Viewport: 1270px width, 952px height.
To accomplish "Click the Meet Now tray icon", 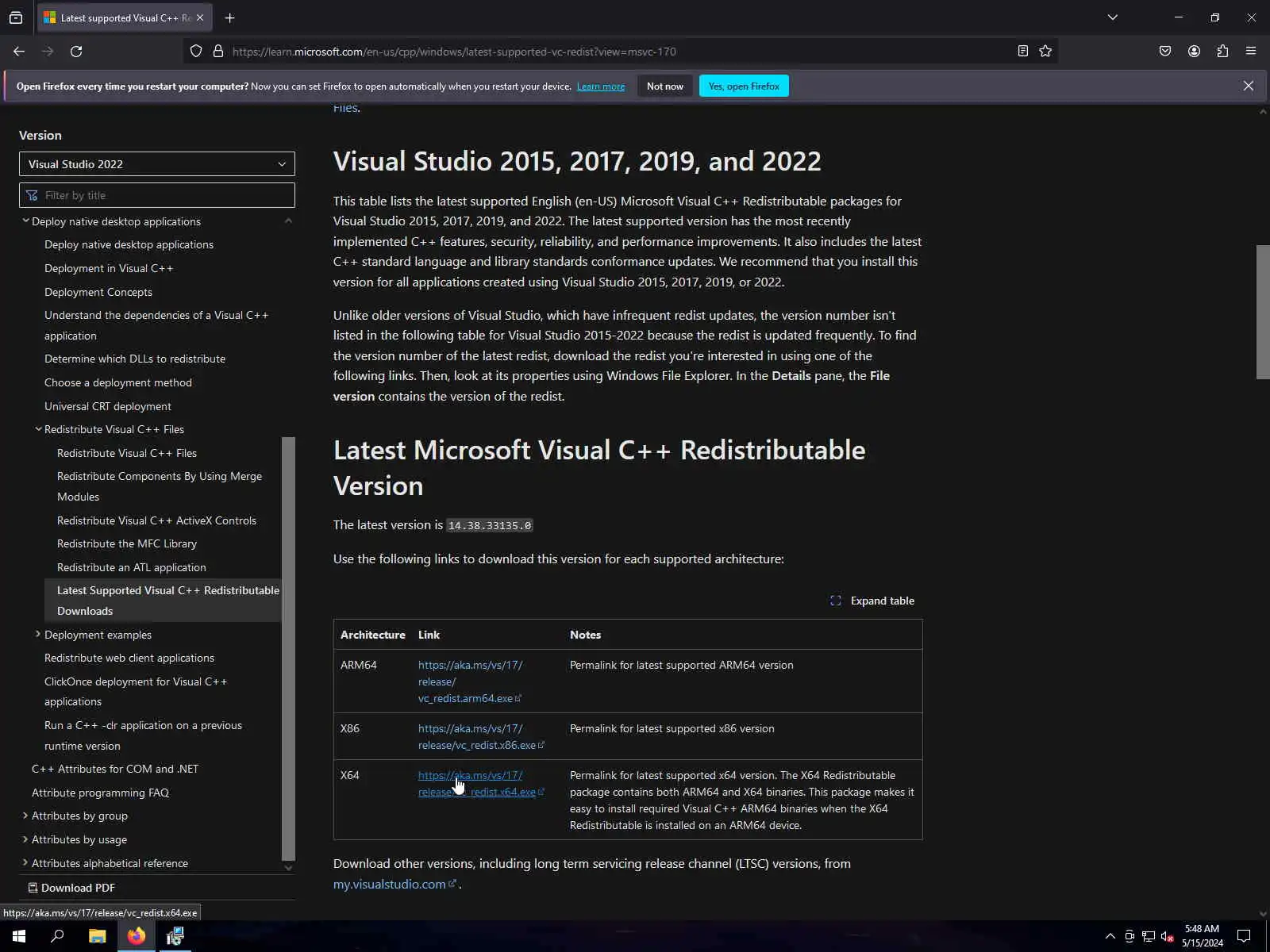I will coord(1129,936).
